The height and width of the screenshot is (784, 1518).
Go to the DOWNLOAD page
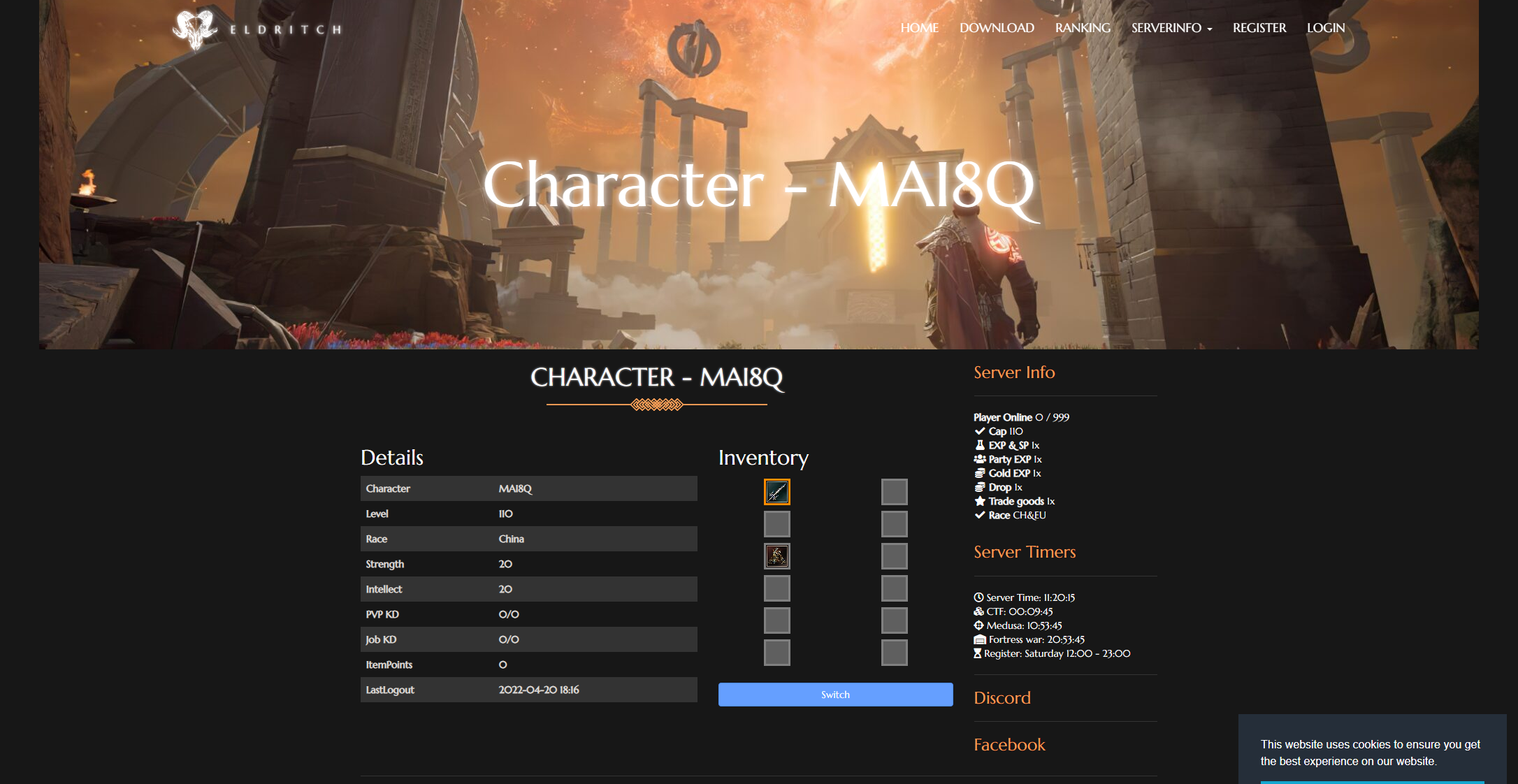[996, 28]
